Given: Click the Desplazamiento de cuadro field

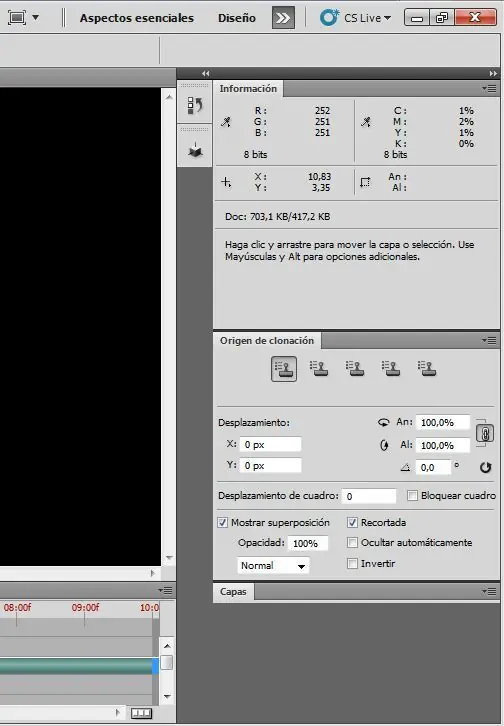Looking at the screenshot, I should point(369,496).
